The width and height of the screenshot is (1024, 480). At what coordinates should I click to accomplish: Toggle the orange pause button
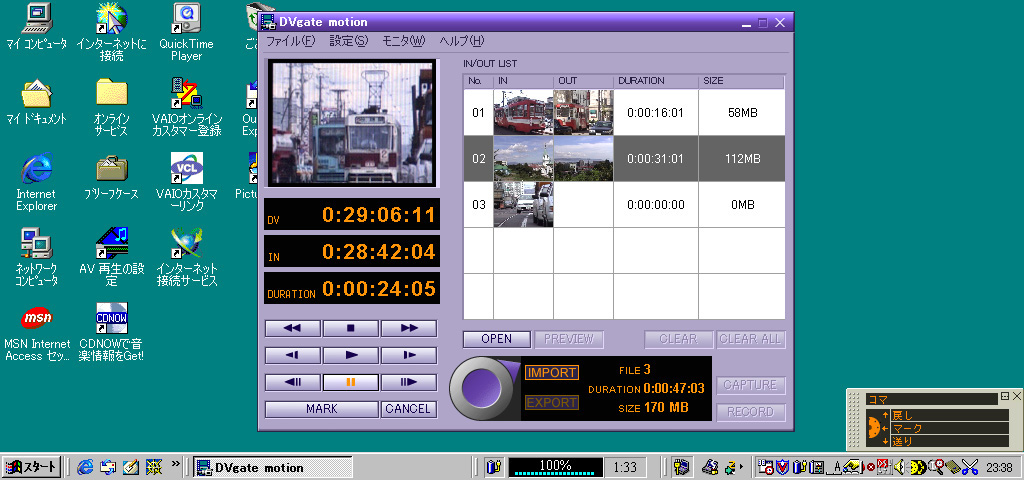point(350,382)
